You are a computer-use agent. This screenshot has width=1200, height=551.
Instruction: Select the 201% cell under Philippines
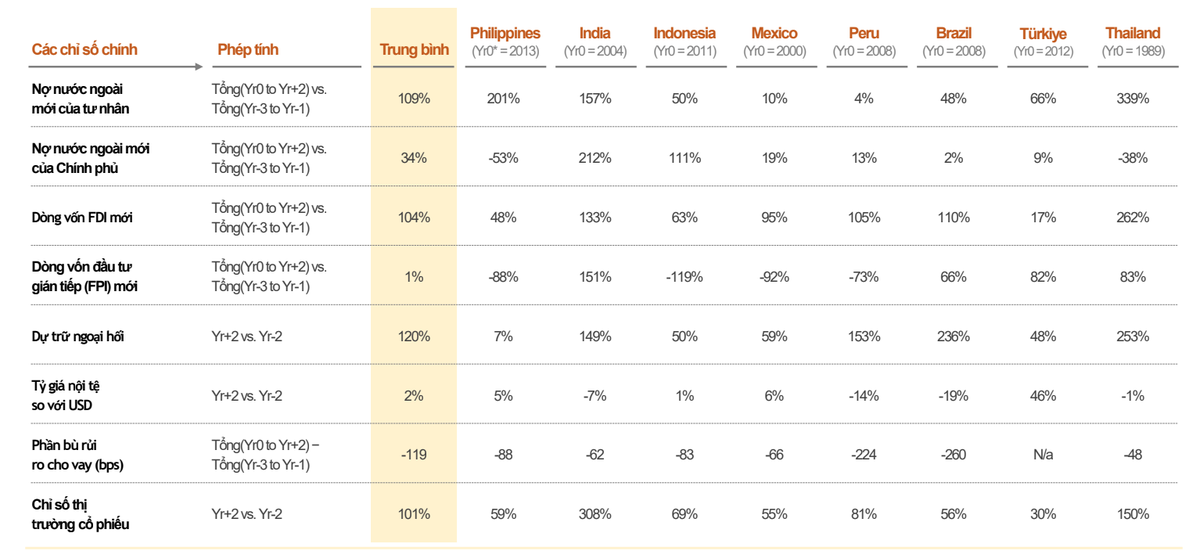[x=504, y=98]
